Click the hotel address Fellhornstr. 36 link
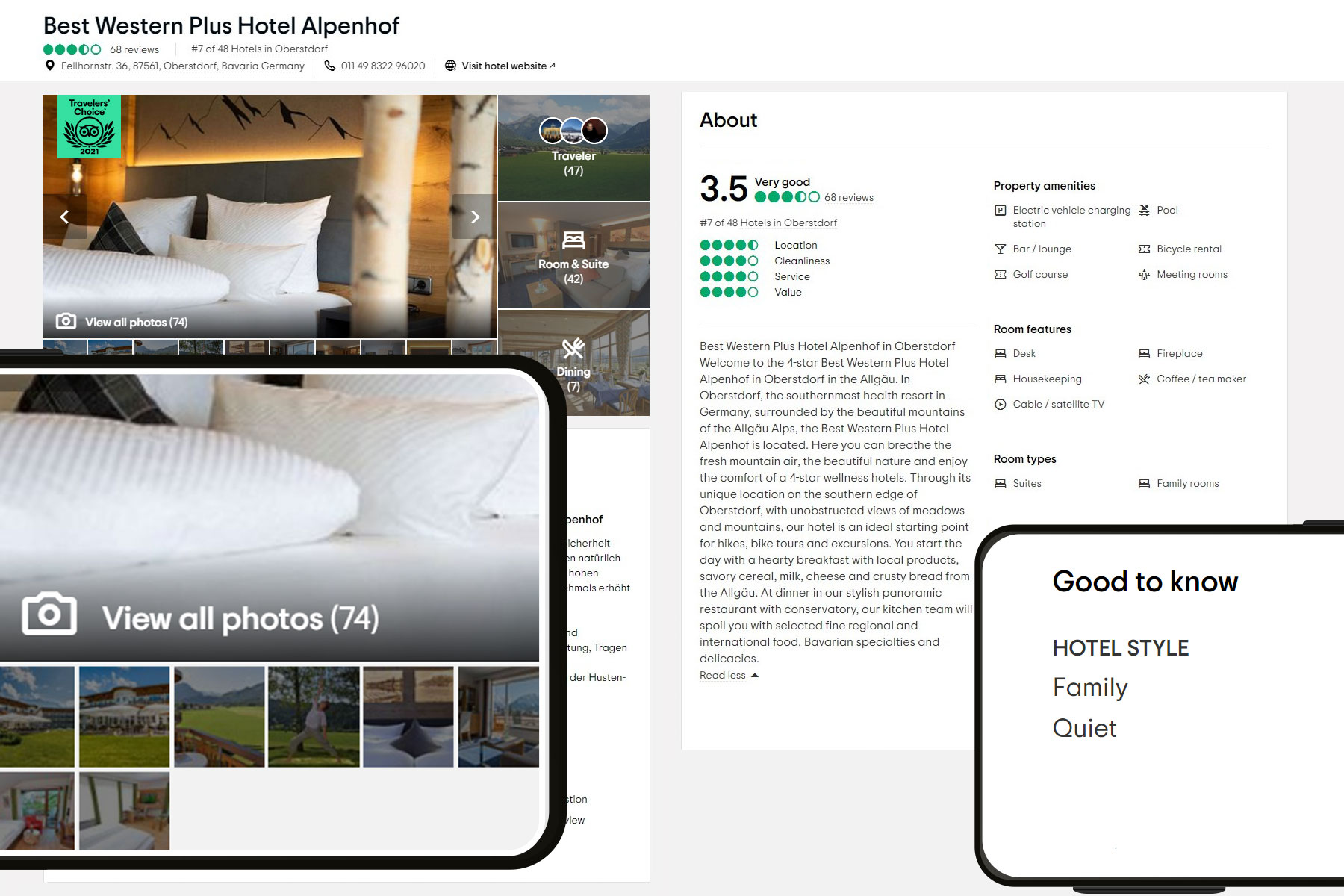 183,66
